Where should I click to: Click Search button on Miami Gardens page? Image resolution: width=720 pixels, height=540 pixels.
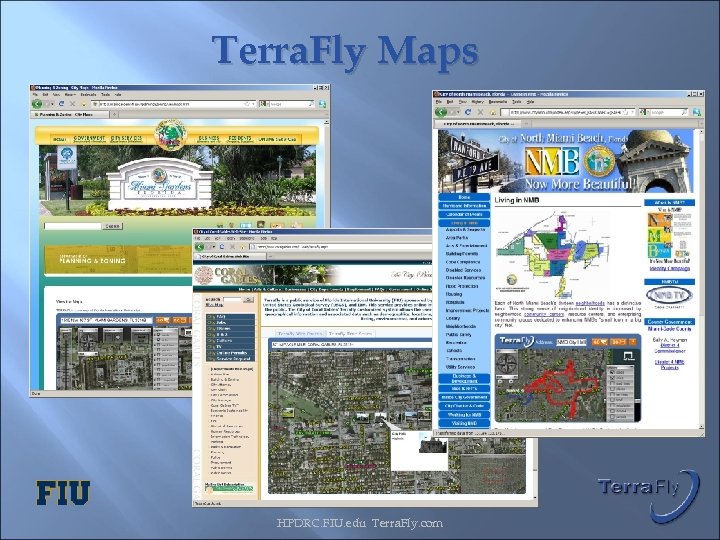click(112, 226)
